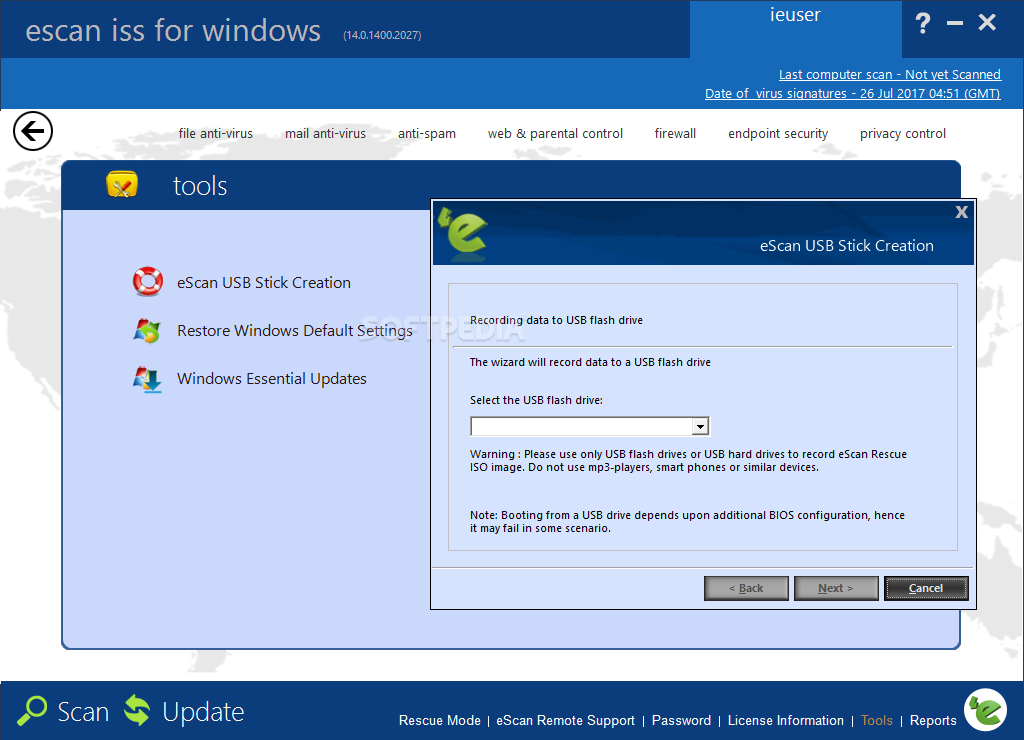Image resolution: width=1024 pixels, height=740 pixels.
Task: Click the back arrow icon
Action: 33,131
